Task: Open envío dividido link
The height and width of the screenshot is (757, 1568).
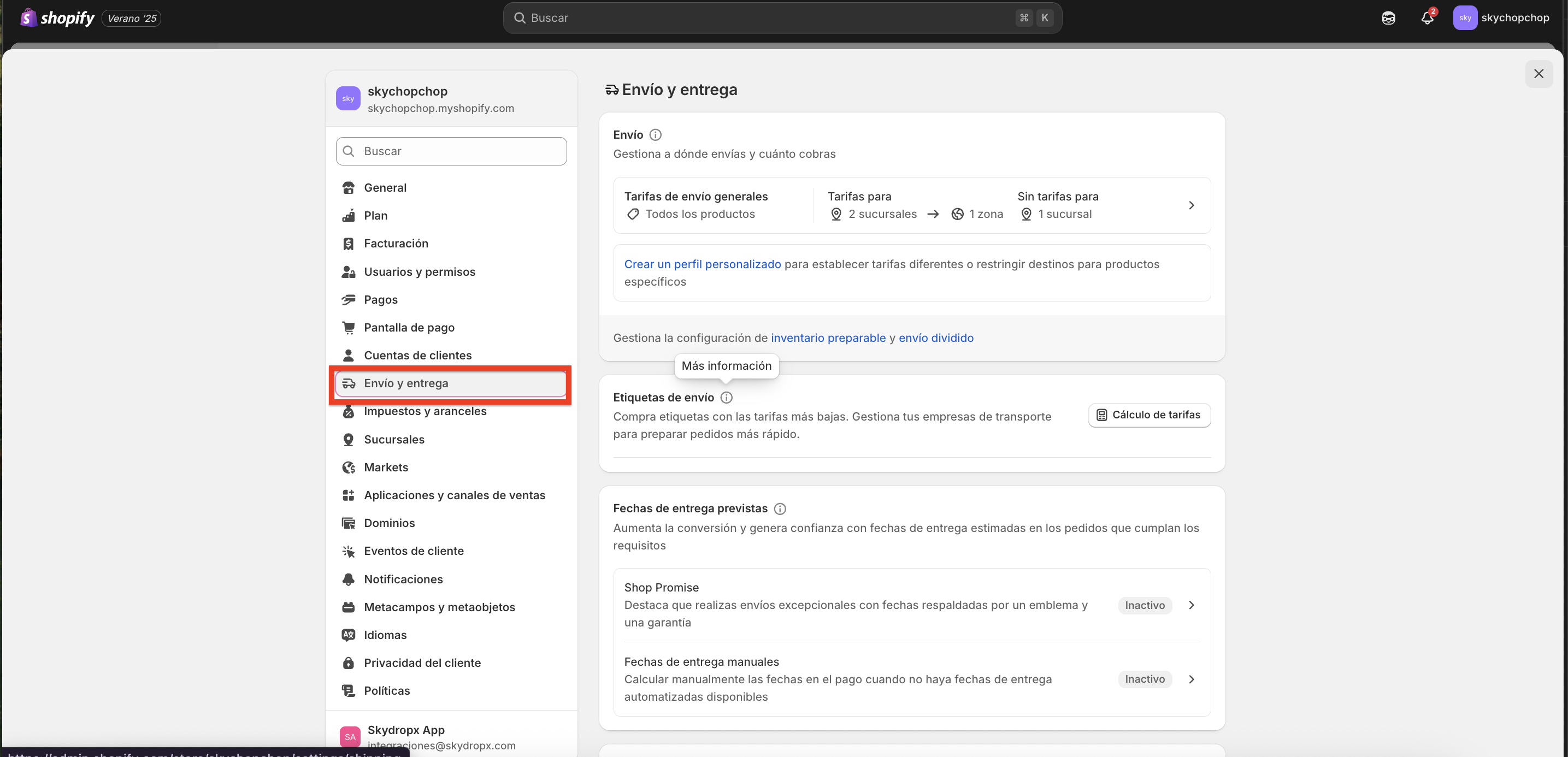Action: 935,338
